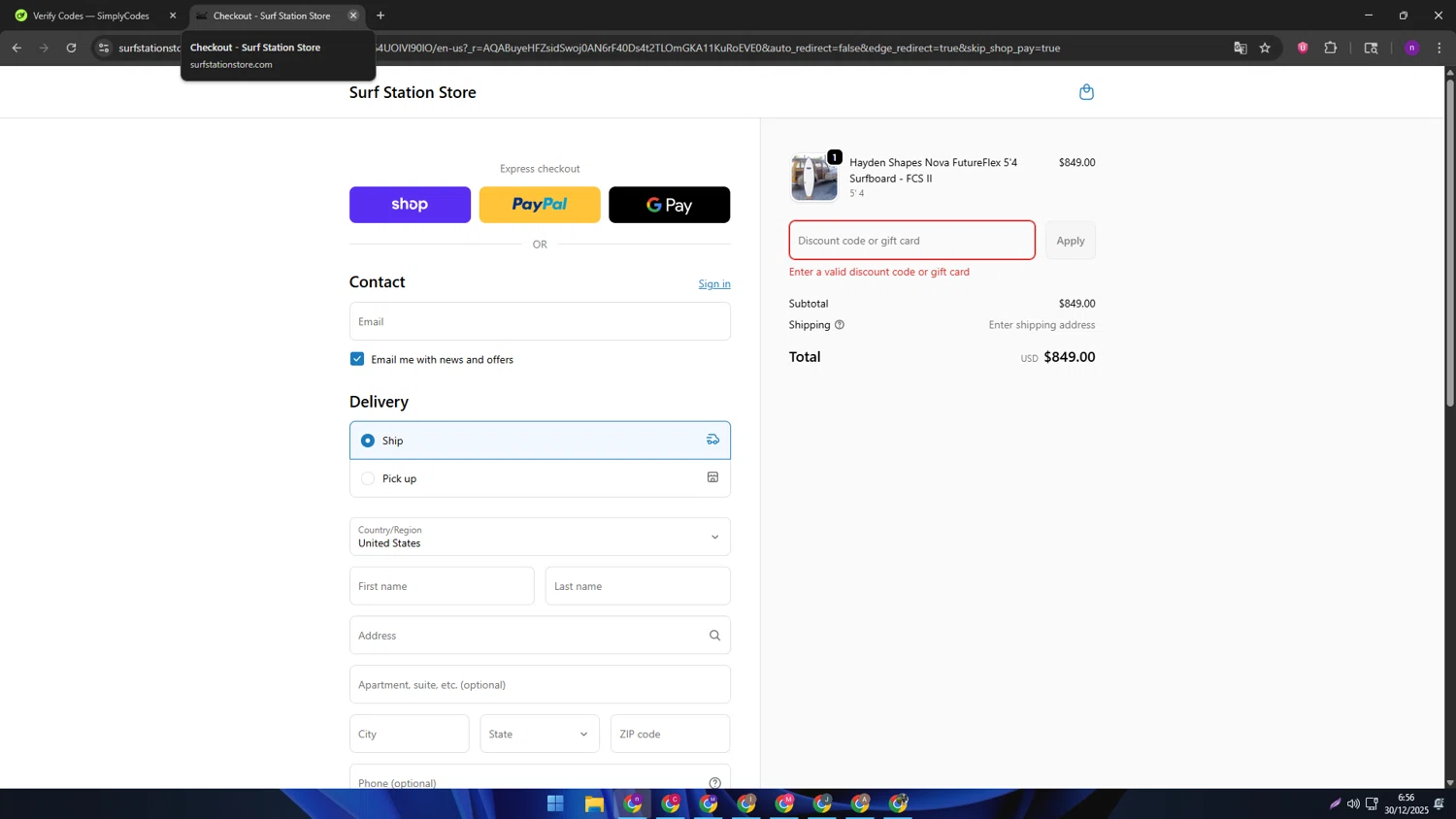Select the Checkout - Surf Station Store tab
The image size is (1456, 819).
coord(276,16)
